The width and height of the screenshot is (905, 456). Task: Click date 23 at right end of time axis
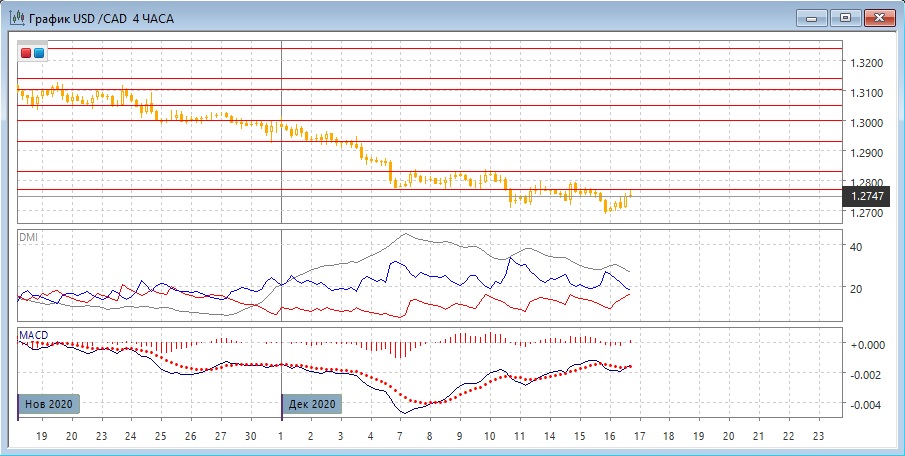click(818, 437)
